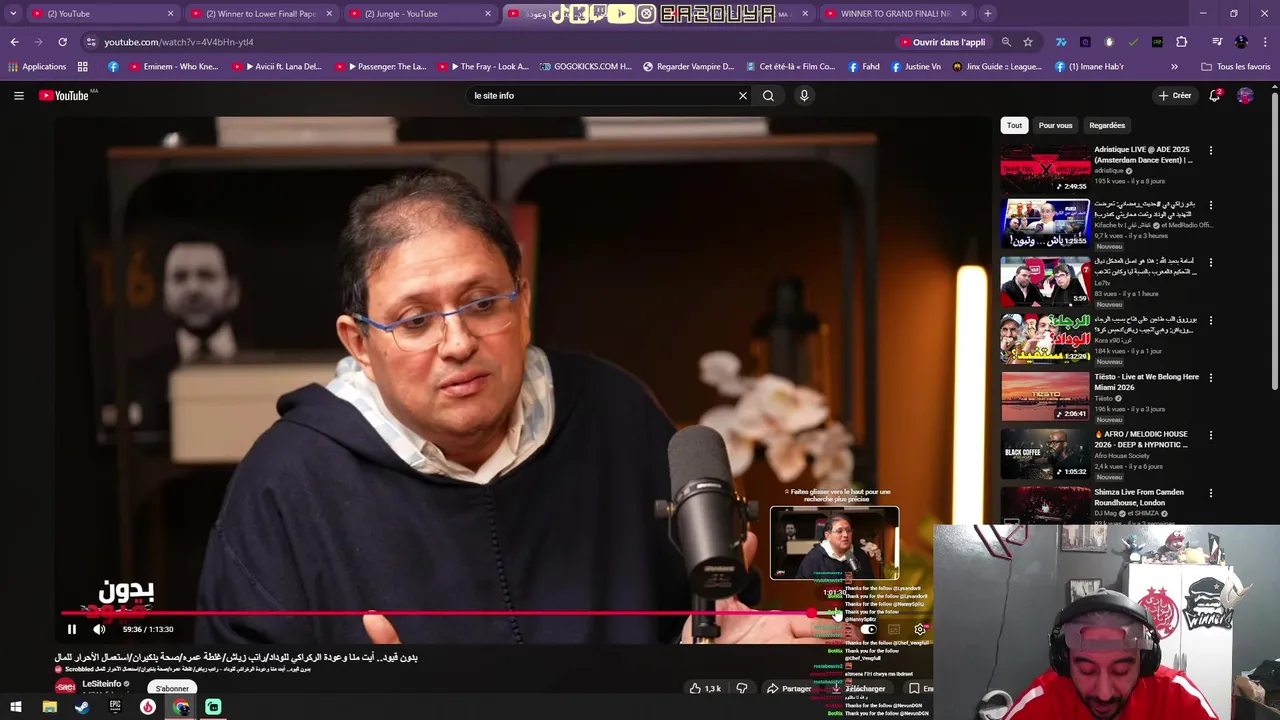Download the video with Télécharger
1280x720 pixels.
tap(858, 688)
